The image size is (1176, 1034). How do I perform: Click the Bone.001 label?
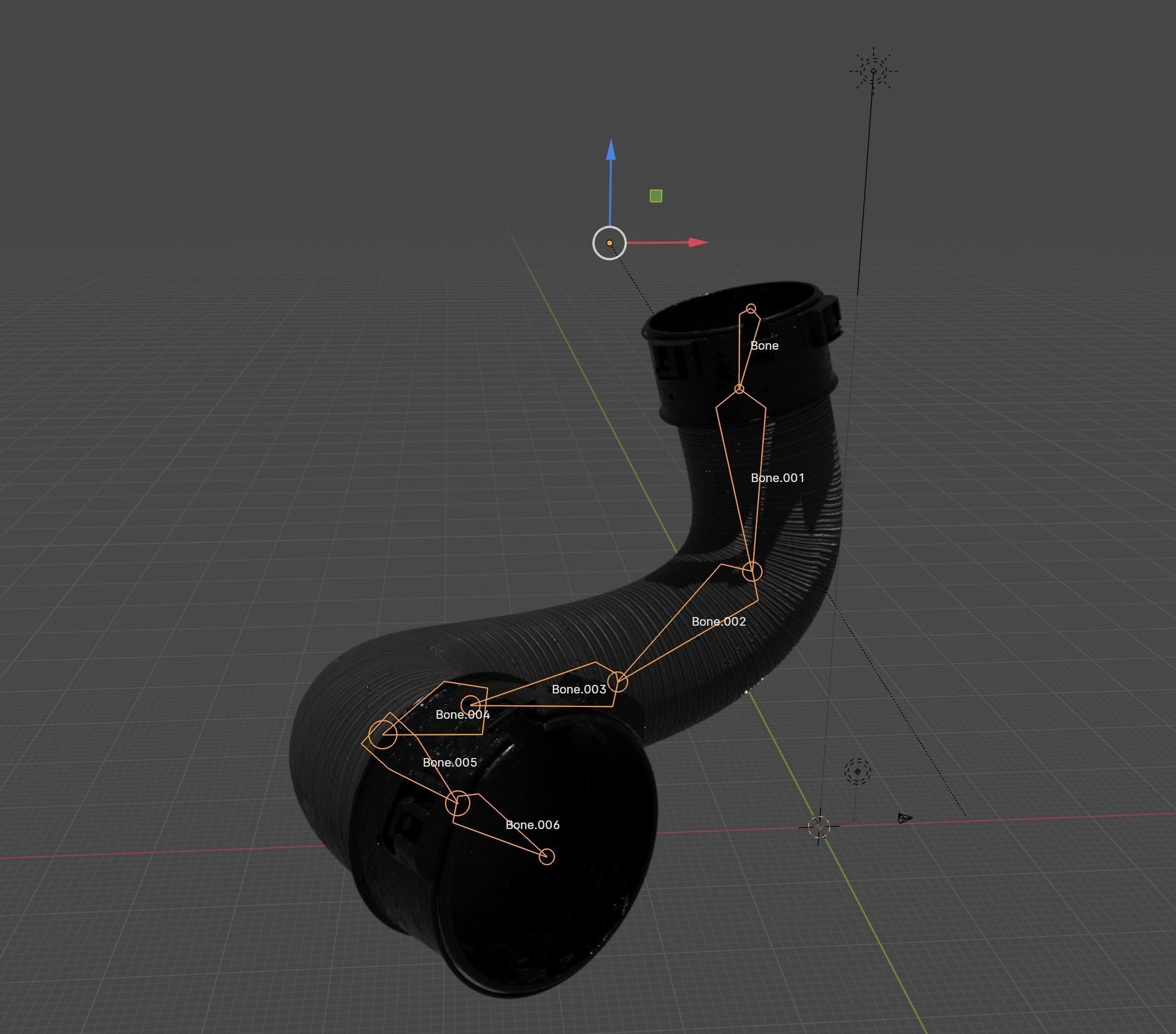777,478
